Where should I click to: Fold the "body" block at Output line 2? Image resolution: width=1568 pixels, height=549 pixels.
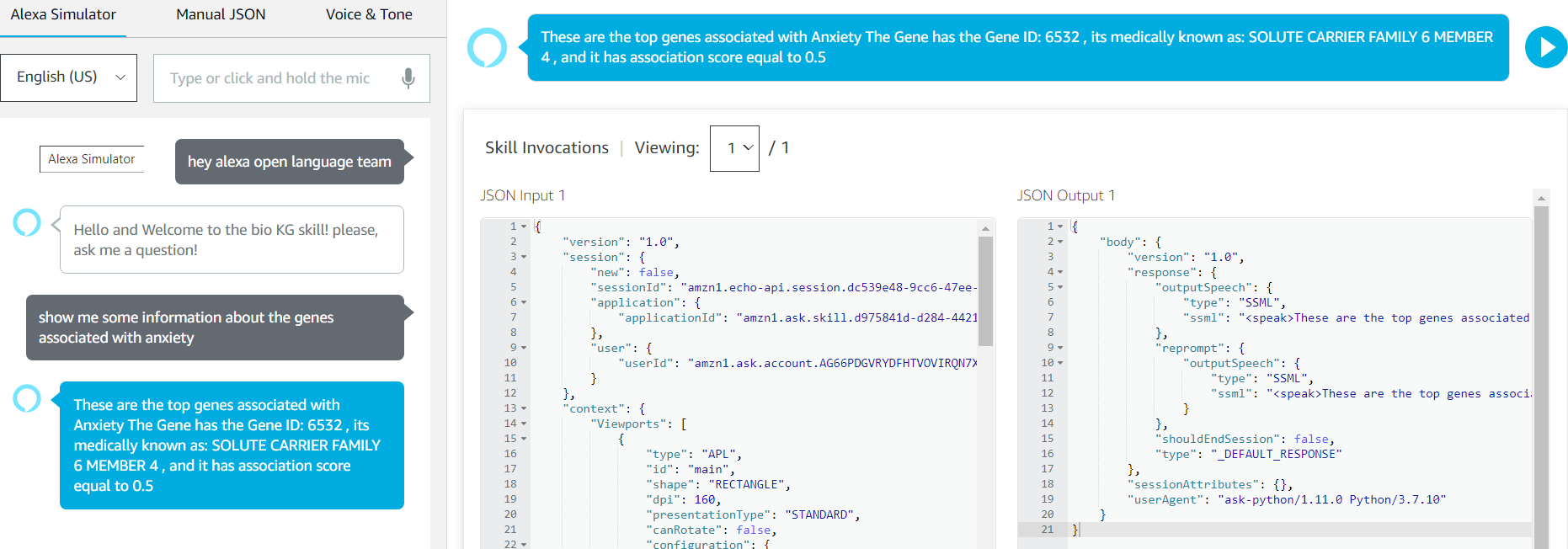click(1060, 242)
